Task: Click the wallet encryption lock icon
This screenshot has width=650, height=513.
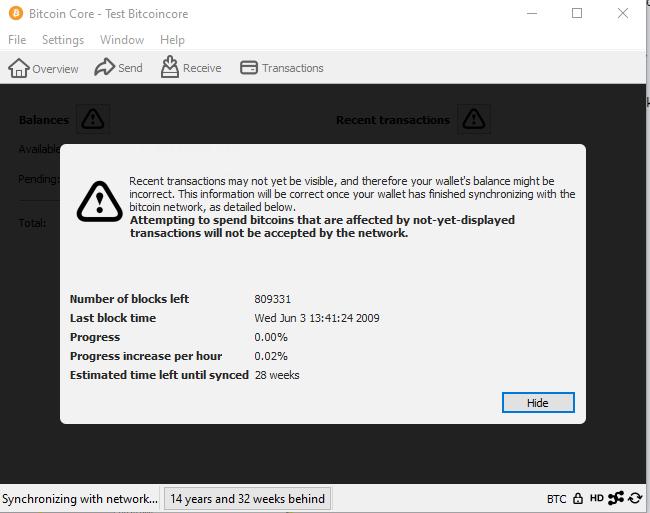Action: [x=577, y=498]
